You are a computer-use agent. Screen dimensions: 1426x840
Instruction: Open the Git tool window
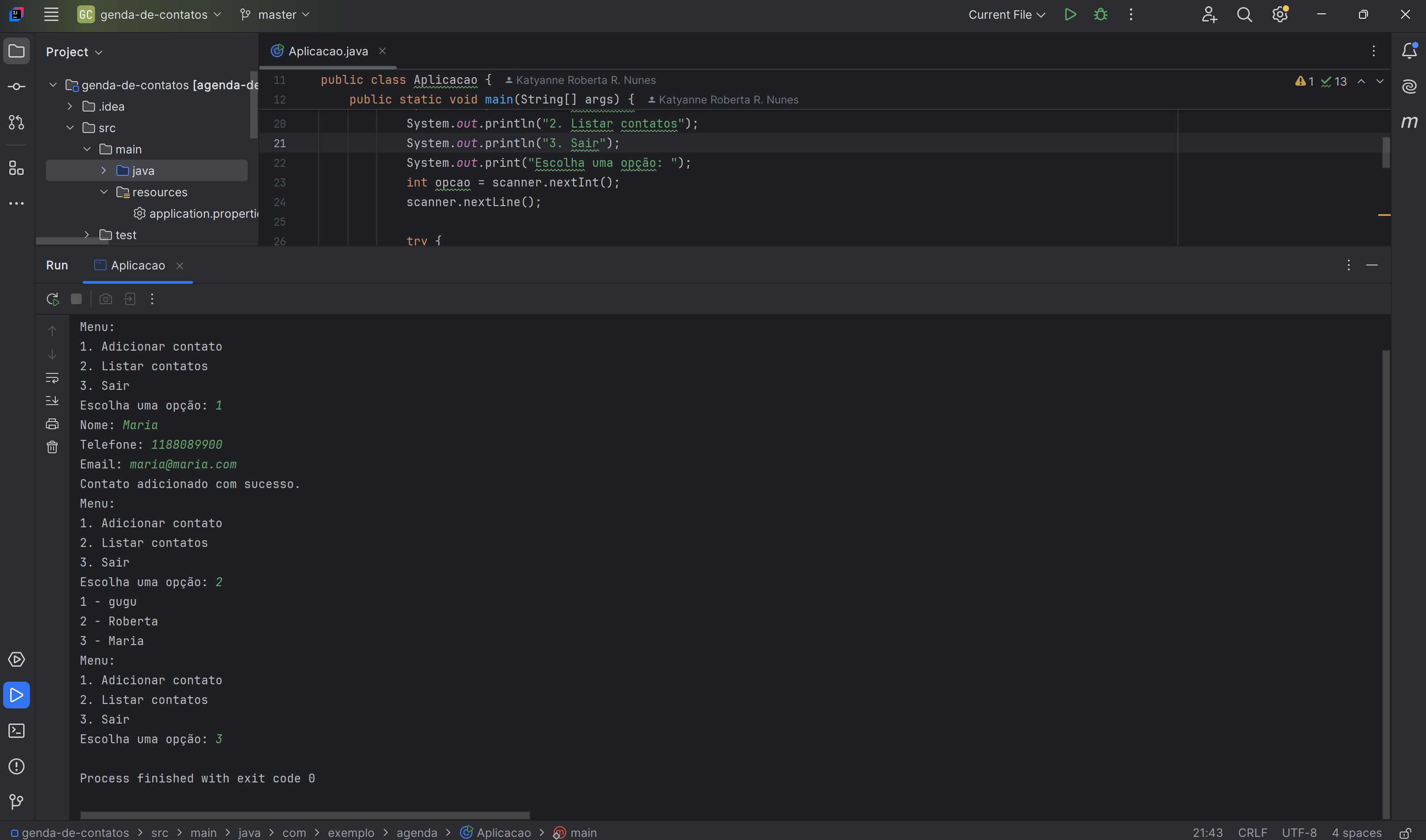(x=17, y=802)
